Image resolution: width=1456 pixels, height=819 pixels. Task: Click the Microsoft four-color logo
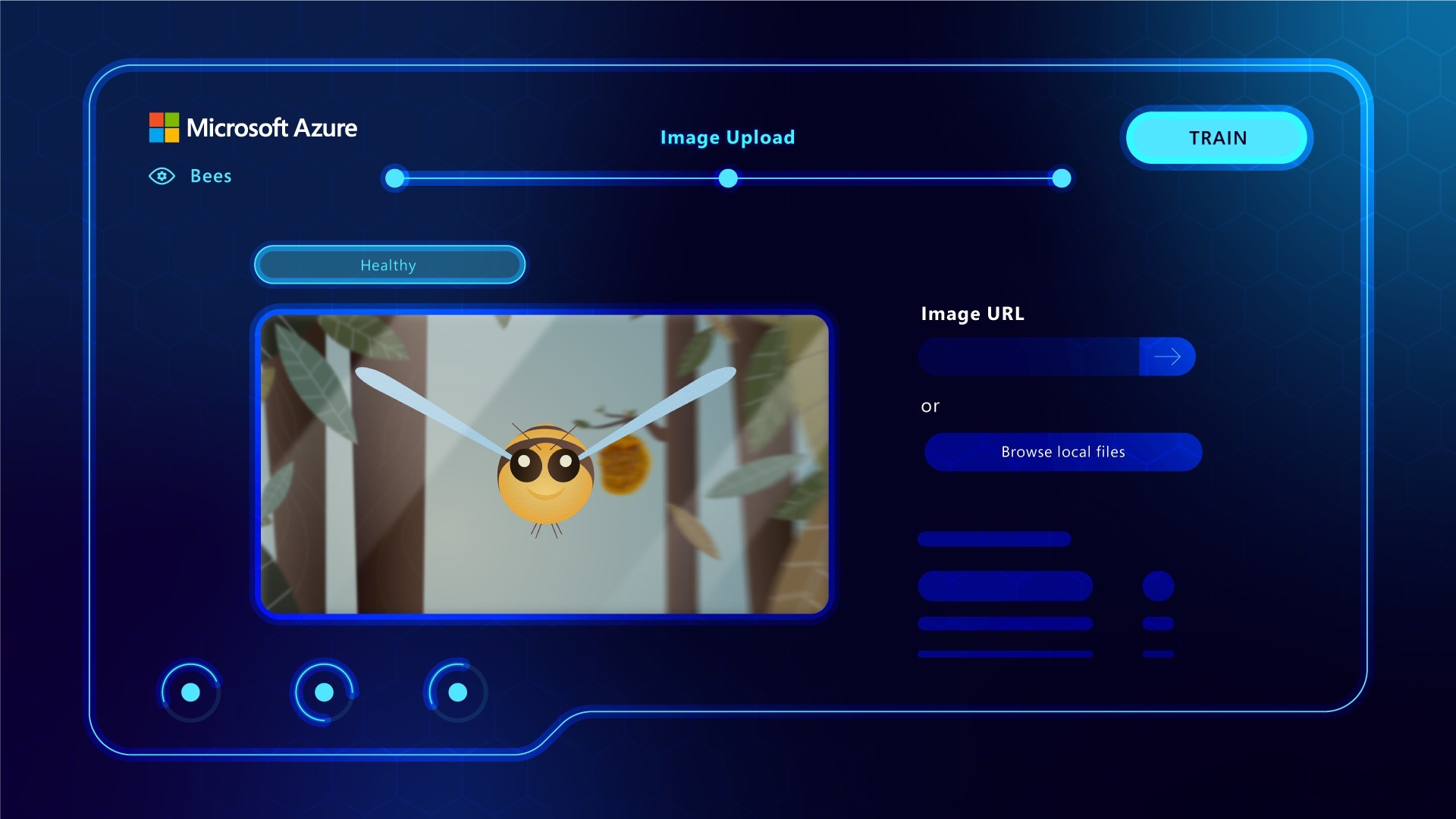pos(164,127)
